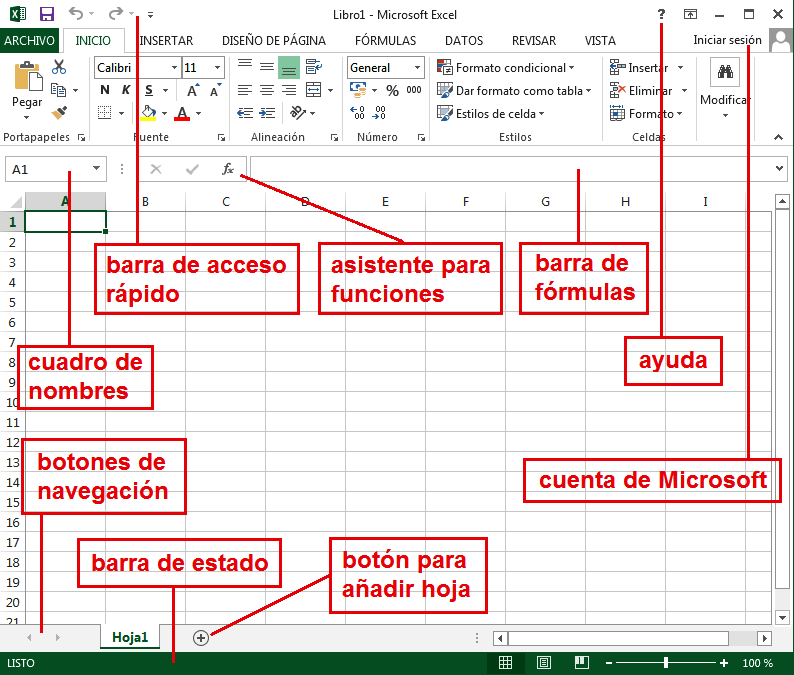Click the zoom out minus button

(x=609, y=663)
